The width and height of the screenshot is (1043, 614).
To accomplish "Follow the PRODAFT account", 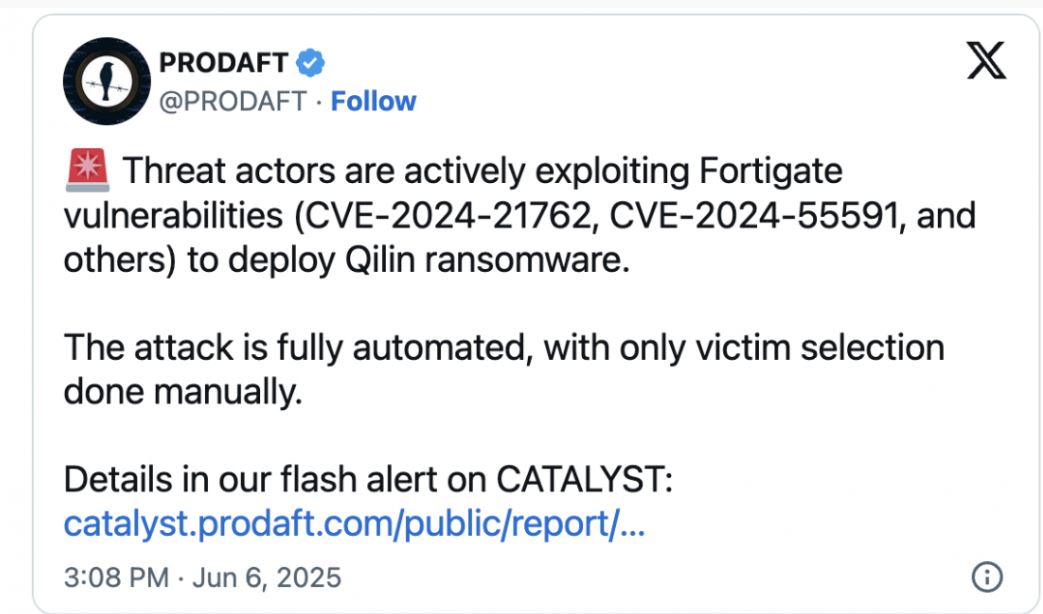I will click(373, 101).
